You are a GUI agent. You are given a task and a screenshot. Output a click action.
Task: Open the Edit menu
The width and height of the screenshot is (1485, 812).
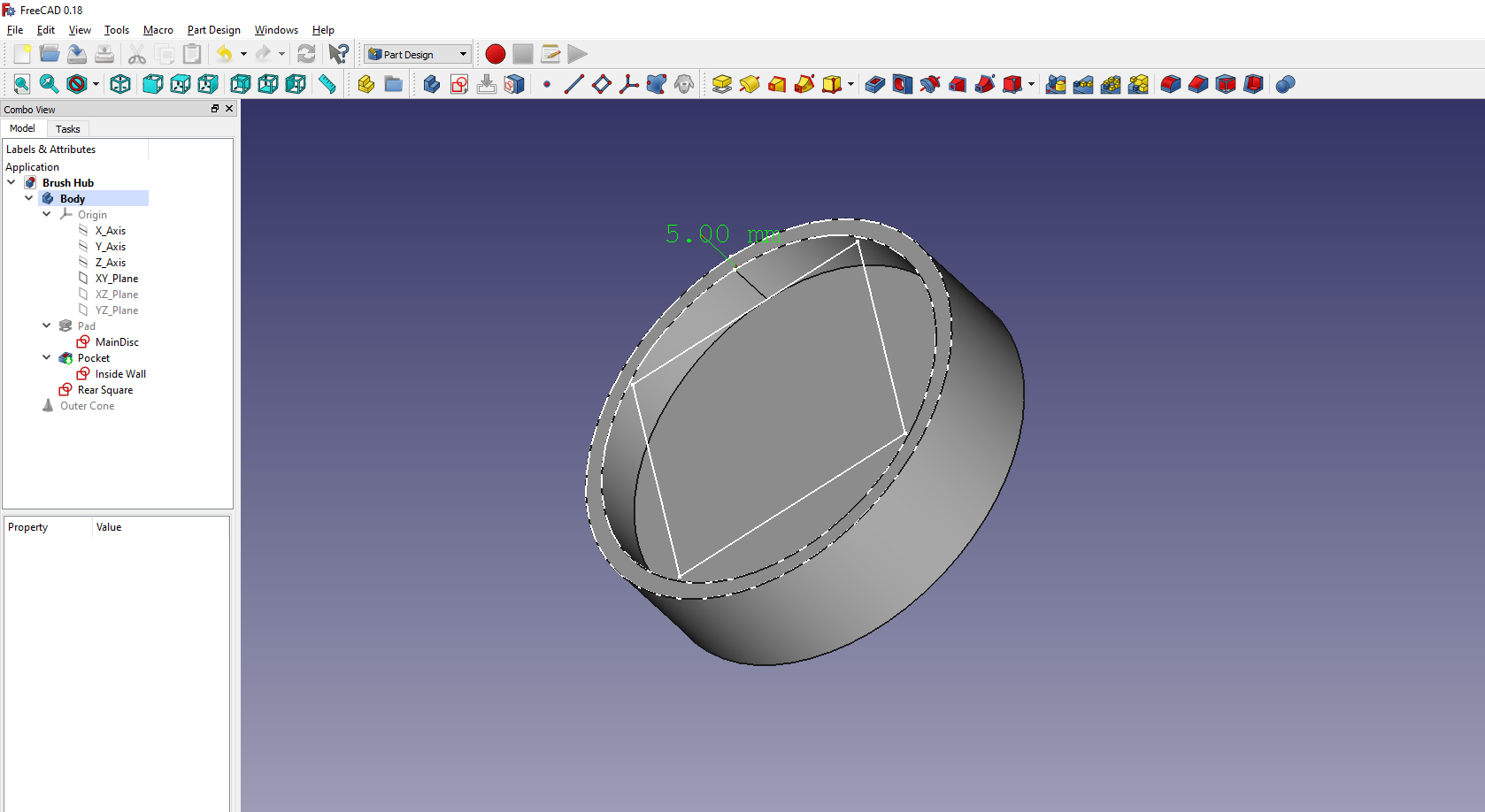point(46,30)
